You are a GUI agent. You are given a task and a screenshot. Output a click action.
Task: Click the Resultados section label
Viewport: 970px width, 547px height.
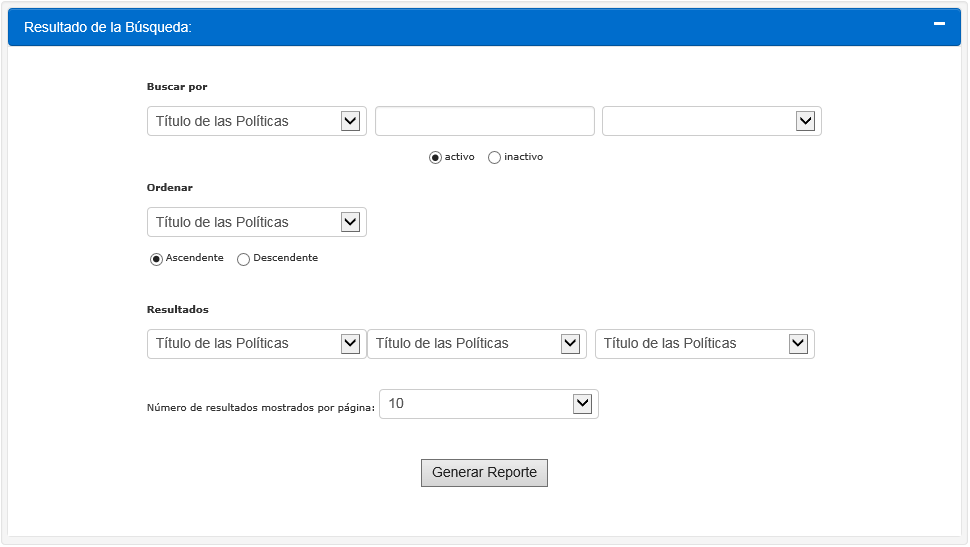177,310
